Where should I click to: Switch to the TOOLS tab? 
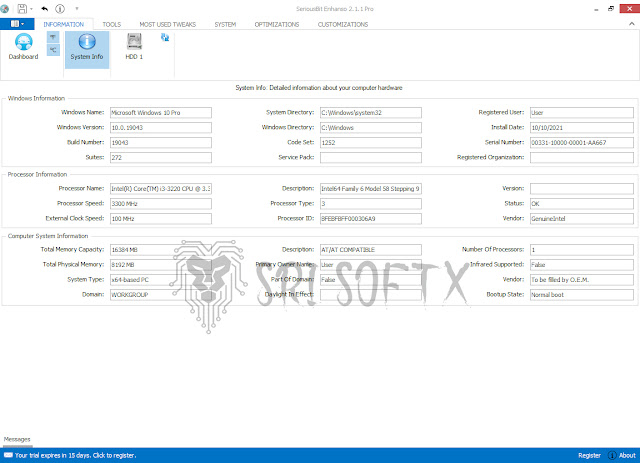tap(111, 24)
